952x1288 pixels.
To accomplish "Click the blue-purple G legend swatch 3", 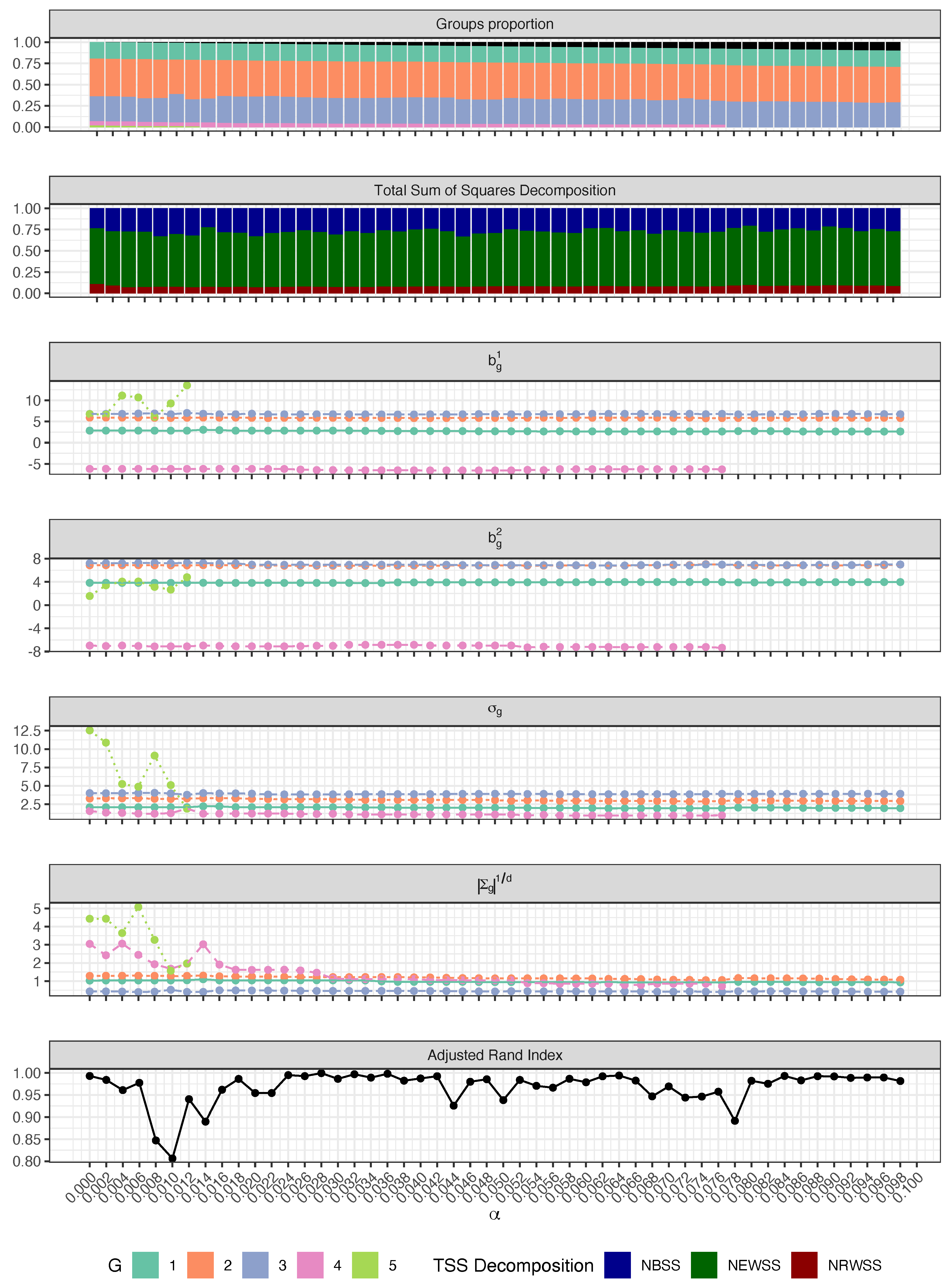I will coord(255,1265).
